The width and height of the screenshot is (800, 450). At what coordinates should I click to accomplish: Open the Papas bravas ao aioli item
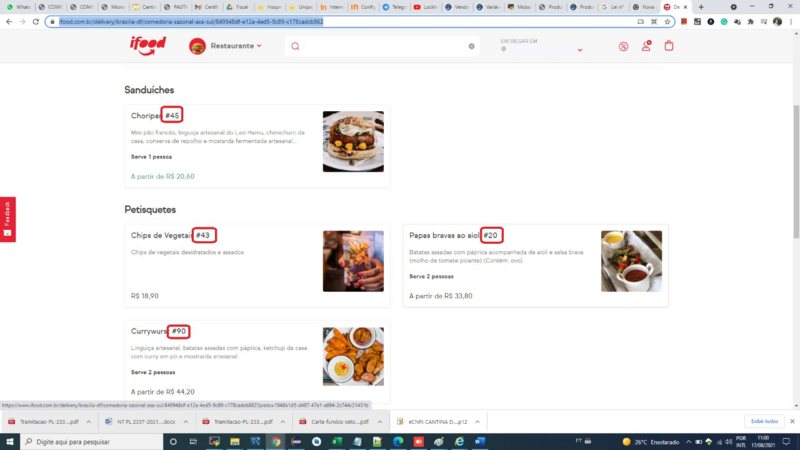(x=536, y=266)
